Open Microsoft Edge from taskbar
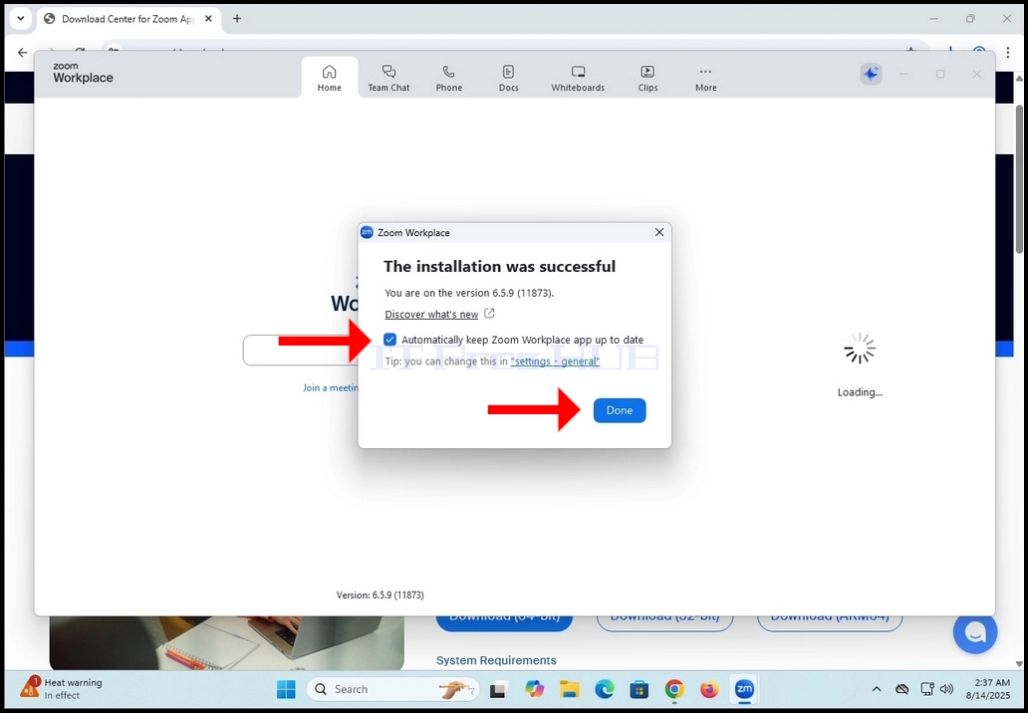 [604, 689]
